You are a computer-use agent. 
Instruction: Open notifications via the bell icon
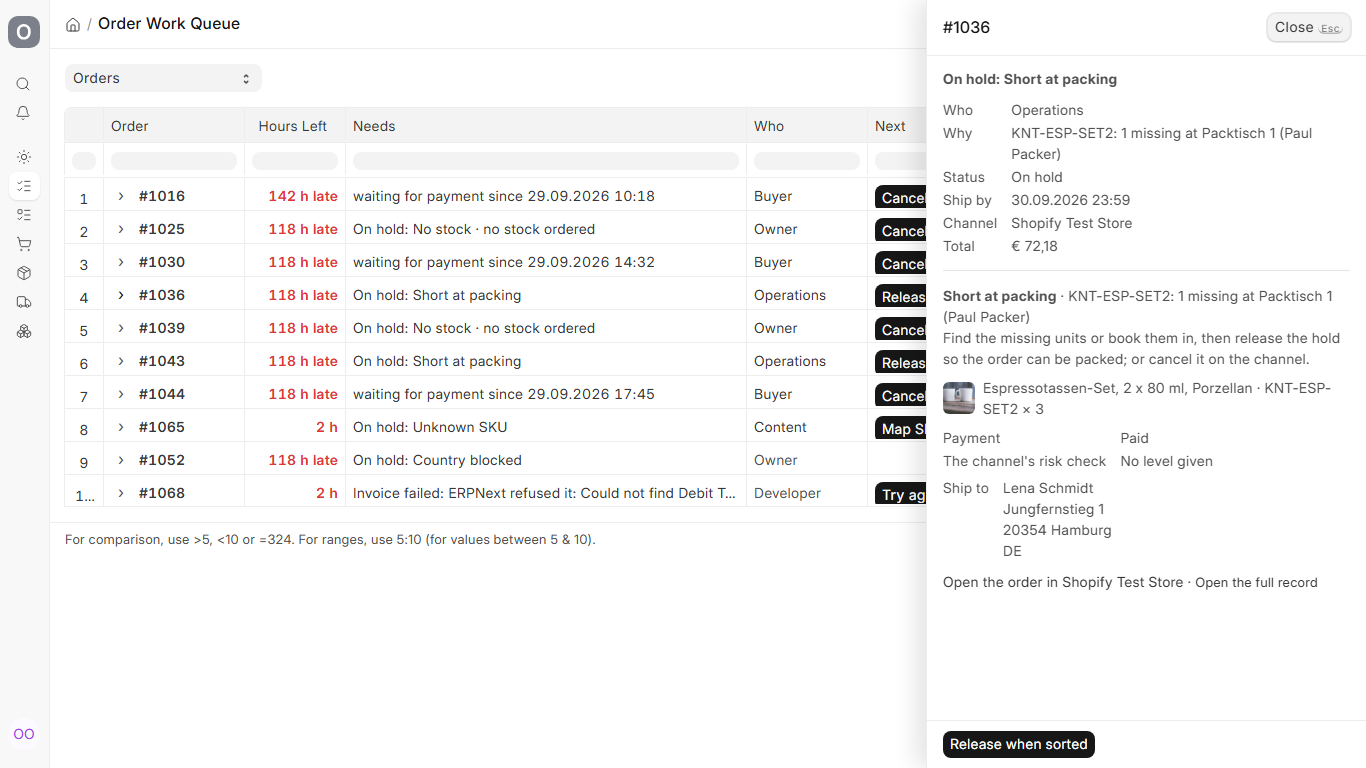(24, 113)
